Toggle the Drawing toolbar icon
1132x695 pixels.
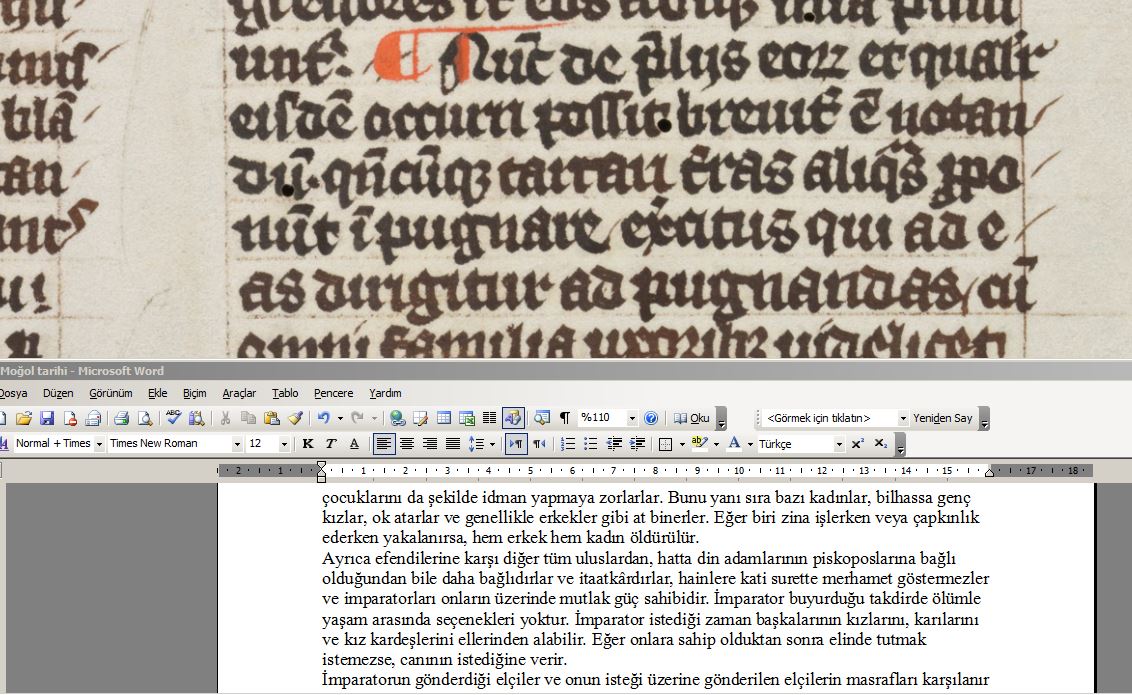coord(513,418)
